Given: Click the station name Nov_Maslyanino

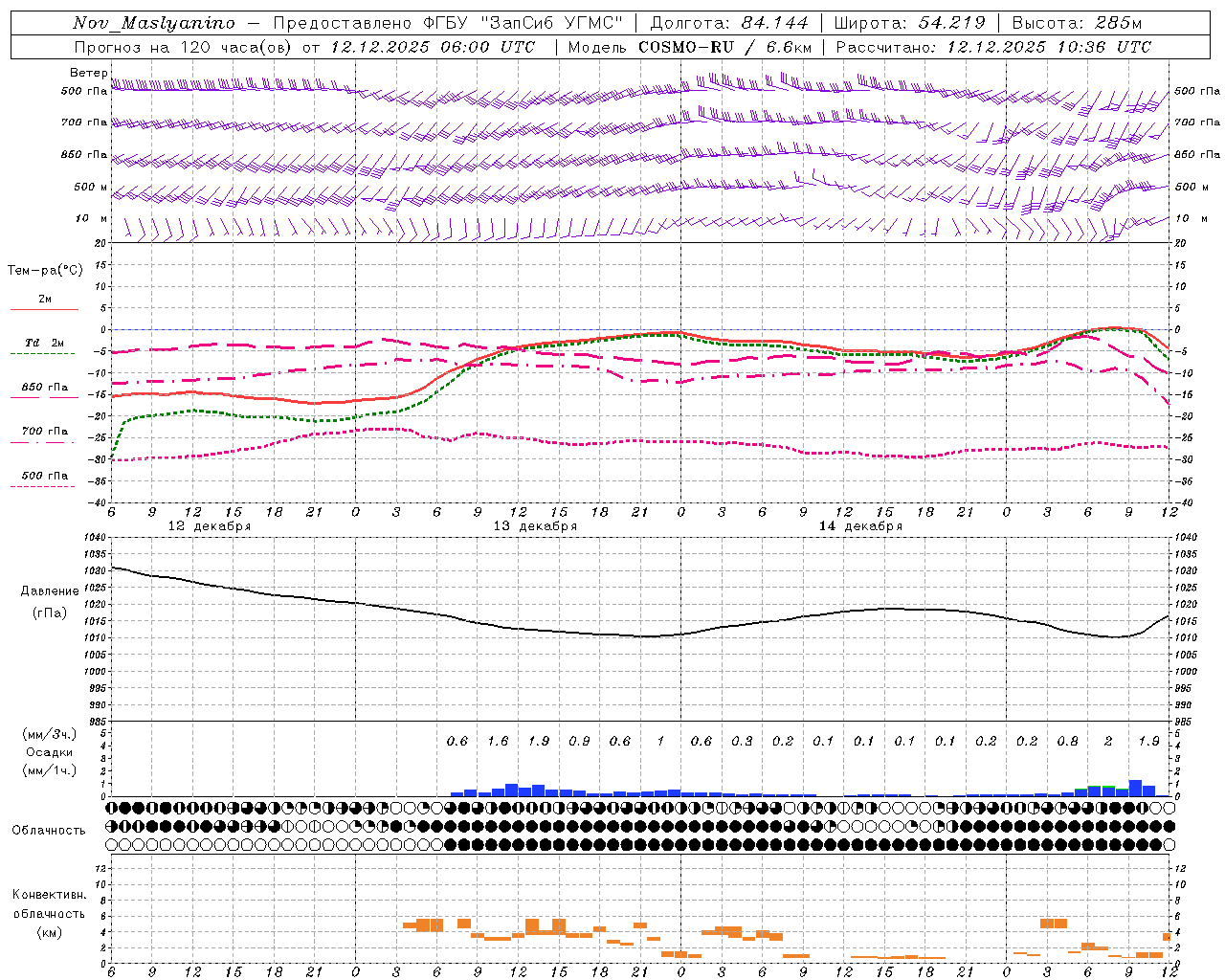Looking at the screenshot, I should click(154, 23).
